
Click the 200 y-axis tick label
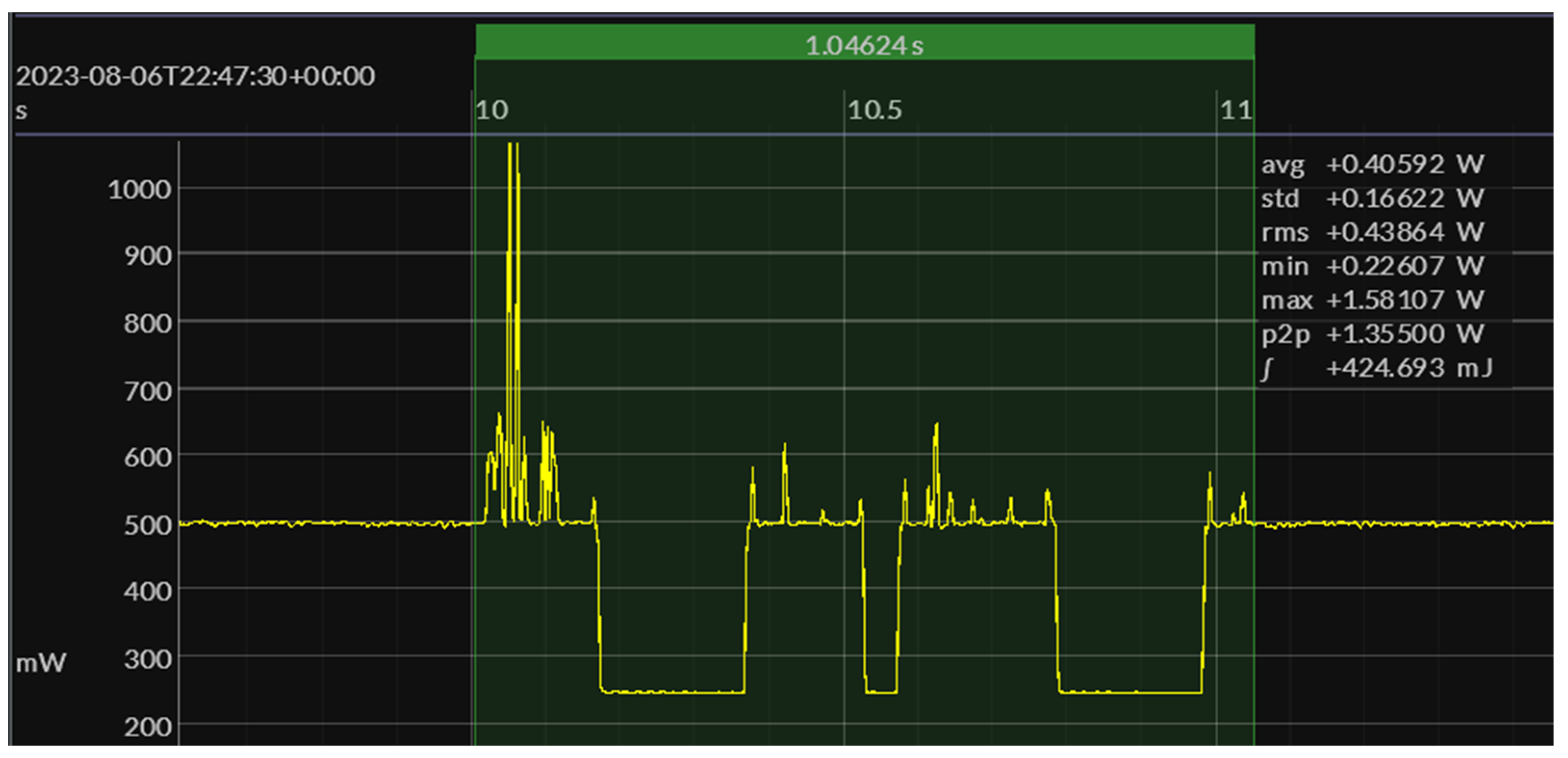(147, 727)
